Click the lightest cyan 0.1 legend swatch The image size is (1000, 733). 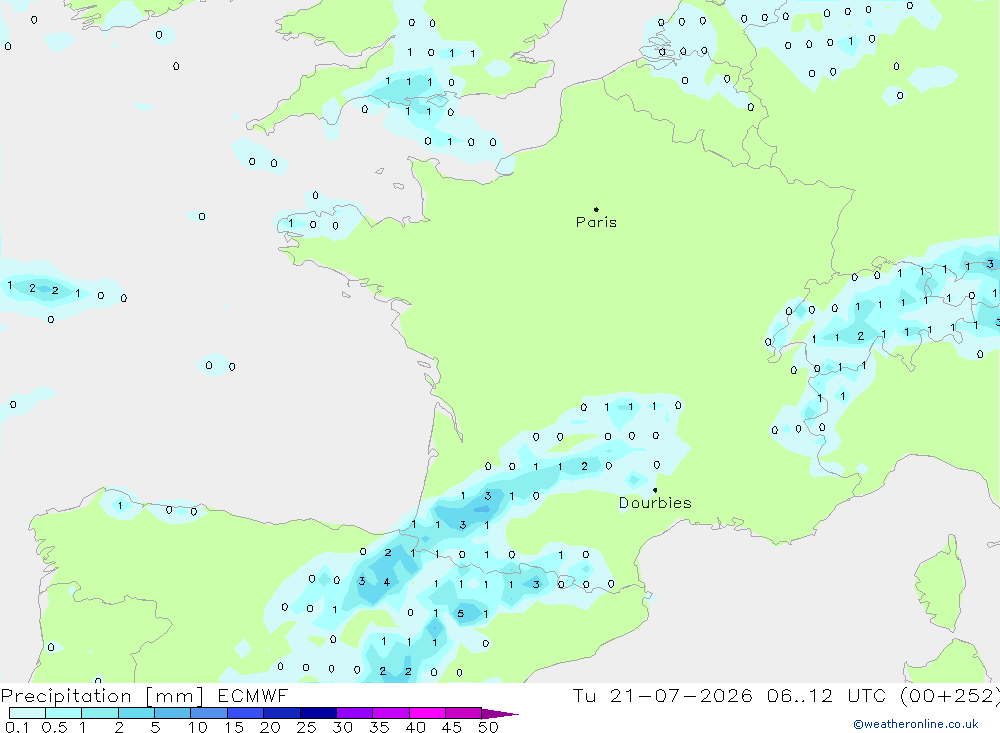27,713
